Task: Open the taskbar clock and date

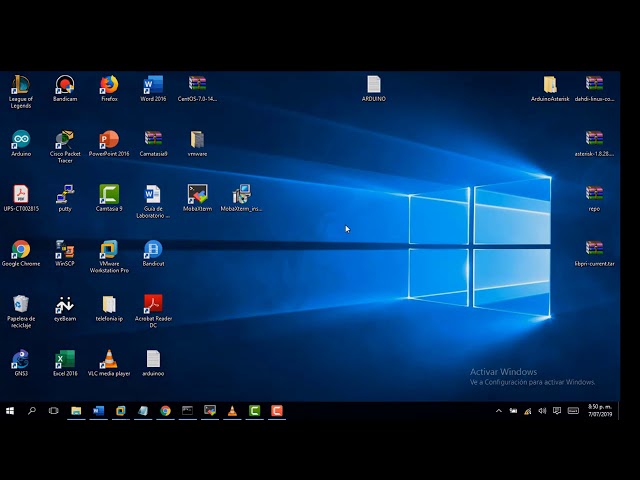Action: click(x=600, y=411)
